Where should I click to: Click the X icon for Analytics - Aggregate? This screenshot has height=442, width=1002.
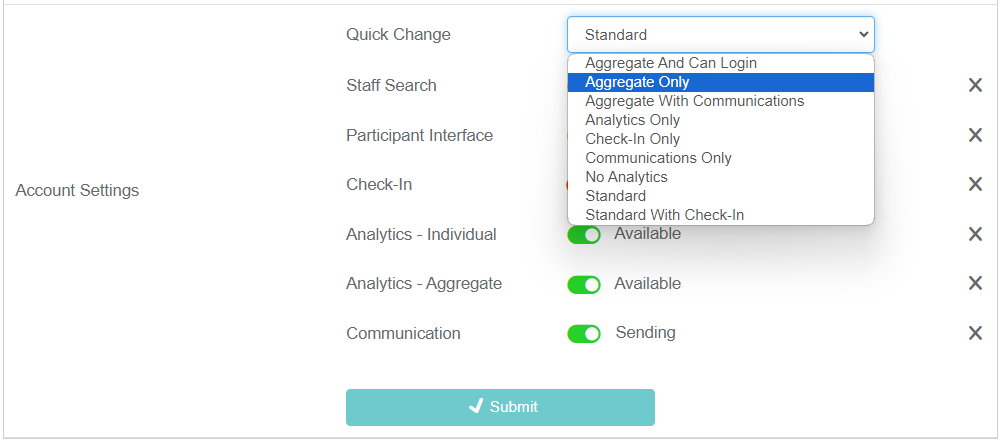[x=975, y=284]
